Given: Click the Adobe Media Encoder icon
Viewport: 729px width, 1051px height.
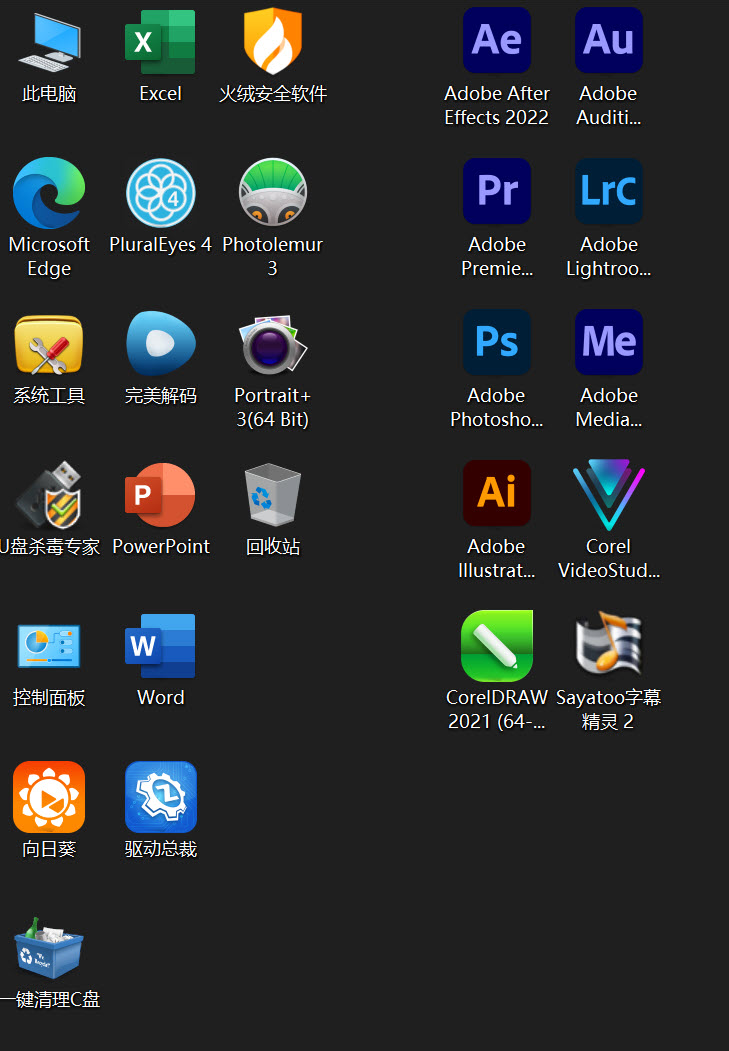Looking at the screenshot, I should (x=608, y=342).
